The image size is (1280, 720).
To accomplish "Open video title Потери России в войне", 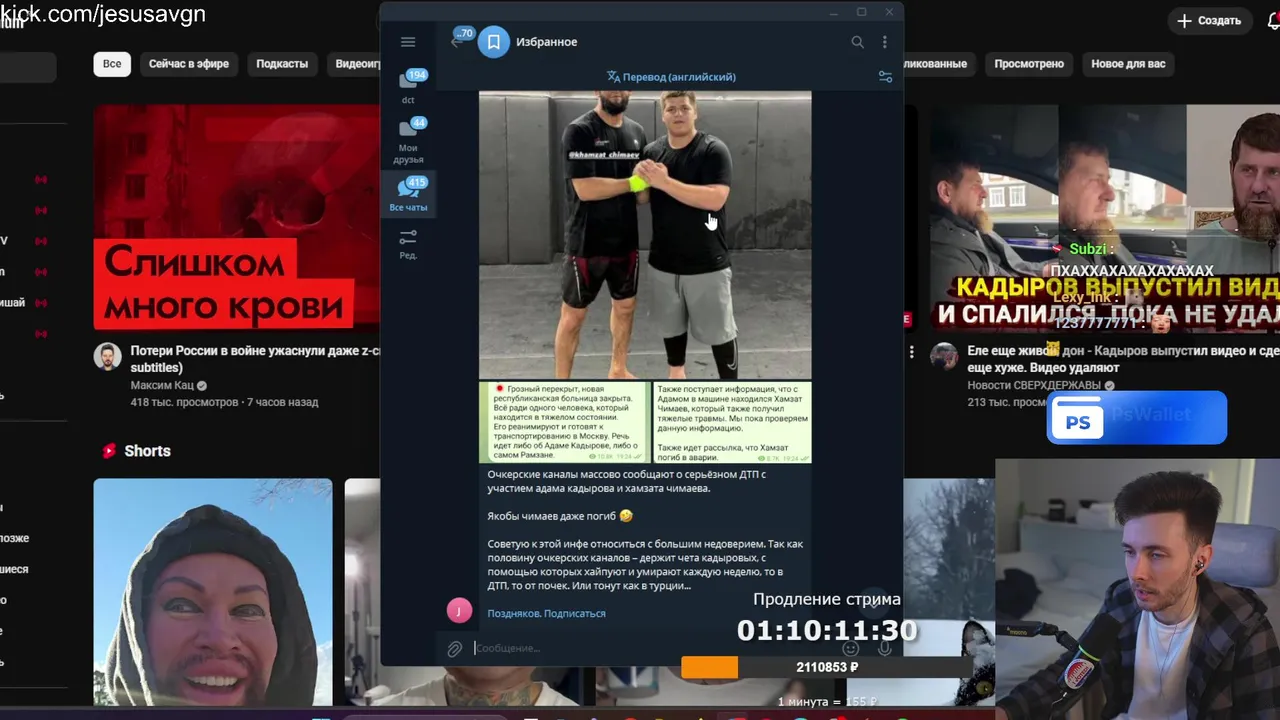I will (253, 359).
